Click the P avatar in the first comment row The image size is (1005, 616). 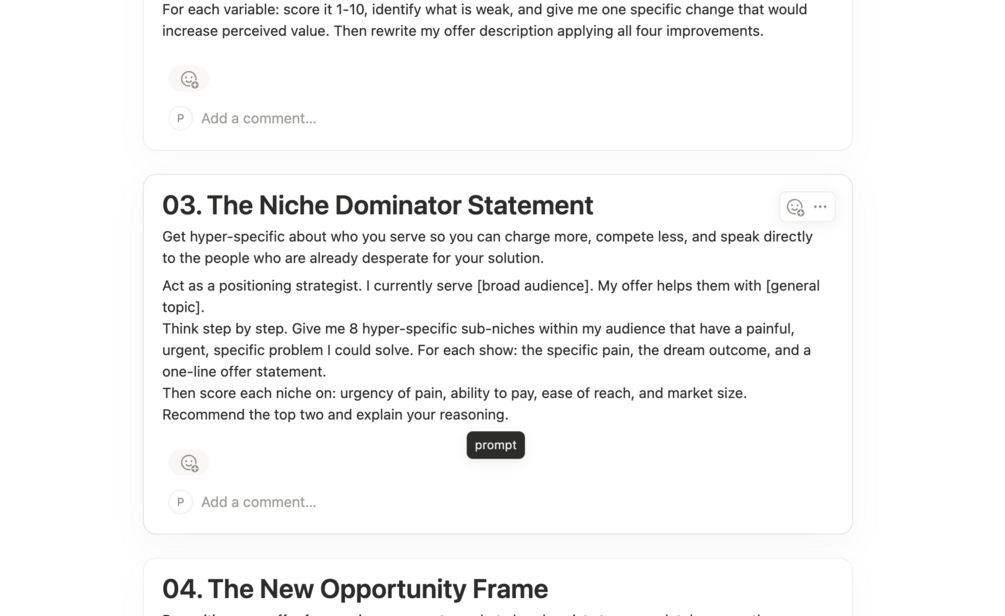click(x=180, y=118)
